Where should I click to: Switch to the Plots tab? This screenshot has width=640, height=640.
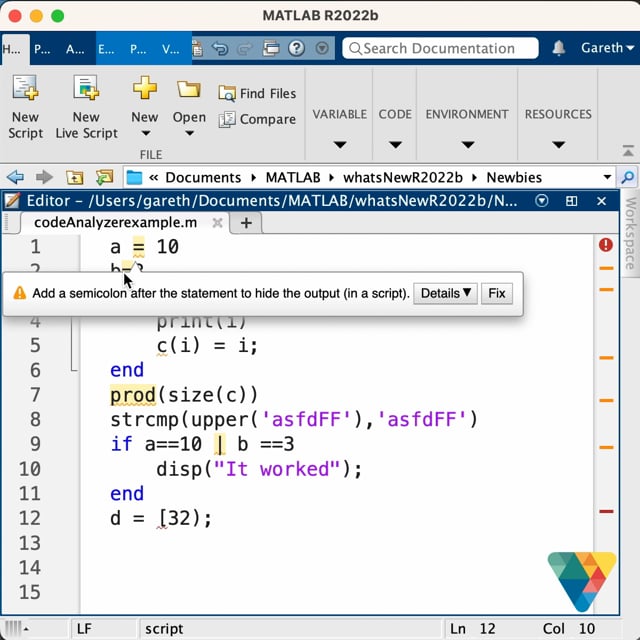(42, 49)
